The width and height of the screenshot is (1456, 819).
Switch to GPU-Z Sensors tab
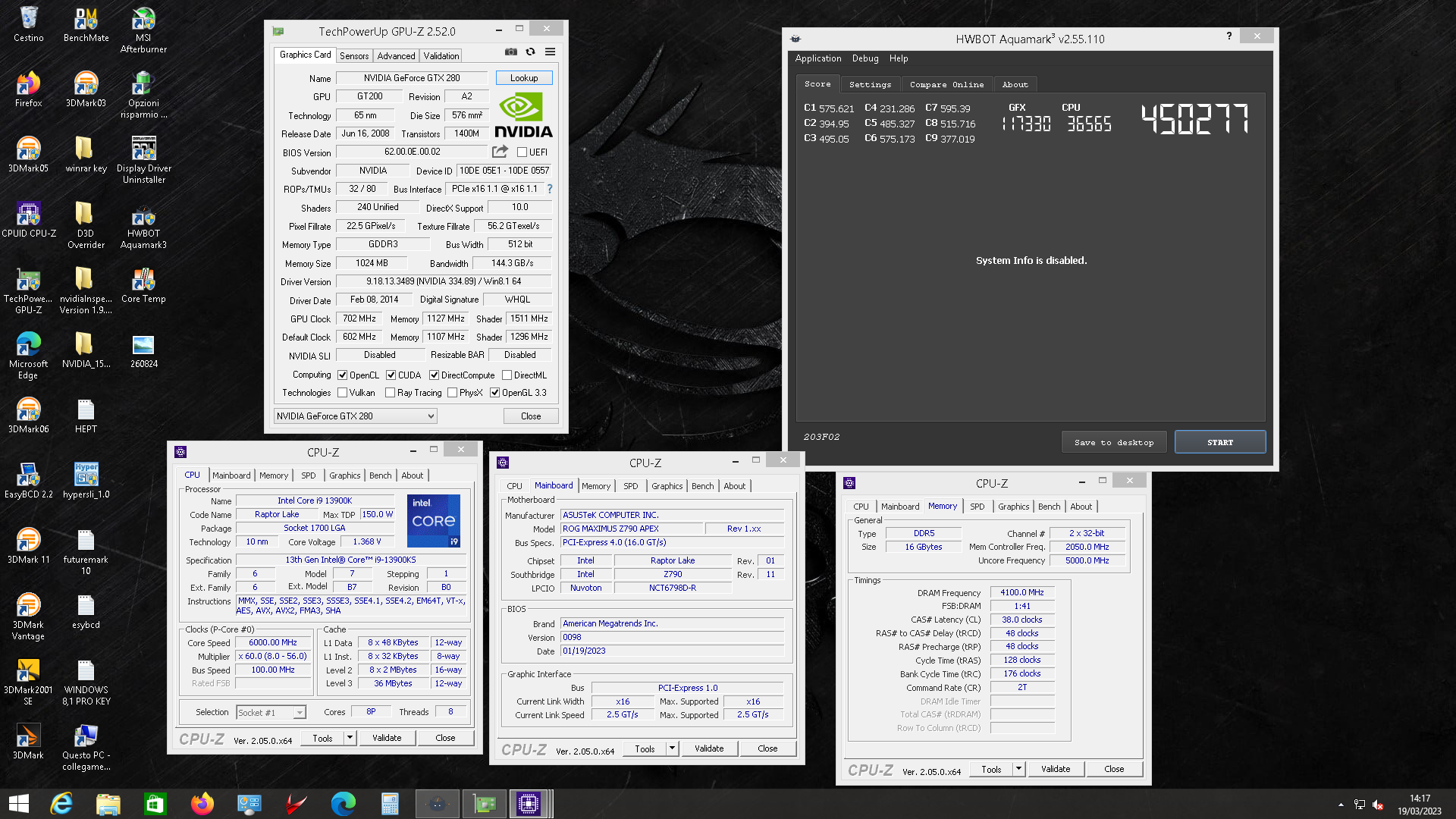[x=354, y=56]
